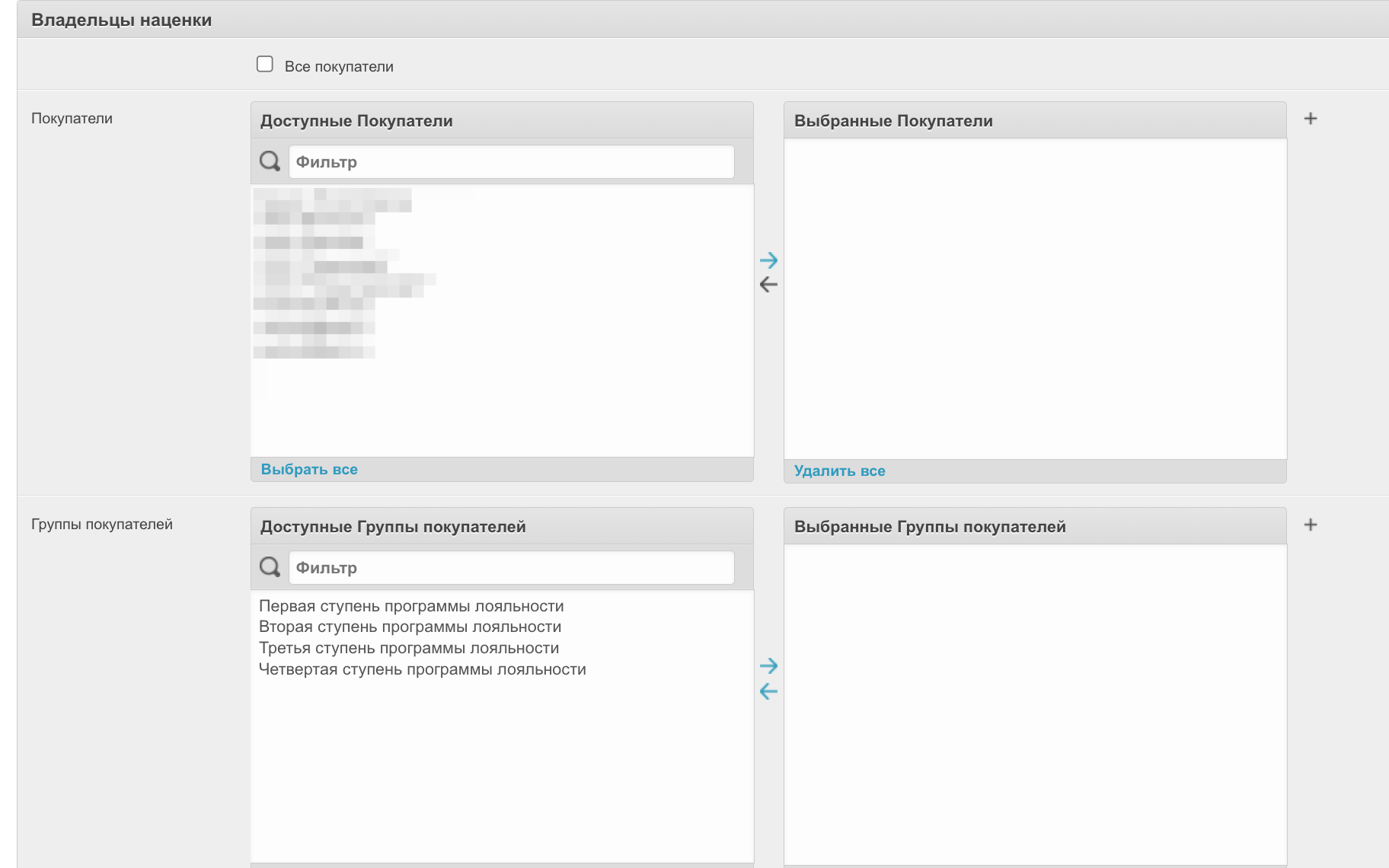Viewport: 1389px width, 868px height.
Task: Enable the "Все покупатели" checkbox
Action: [265, 65]
